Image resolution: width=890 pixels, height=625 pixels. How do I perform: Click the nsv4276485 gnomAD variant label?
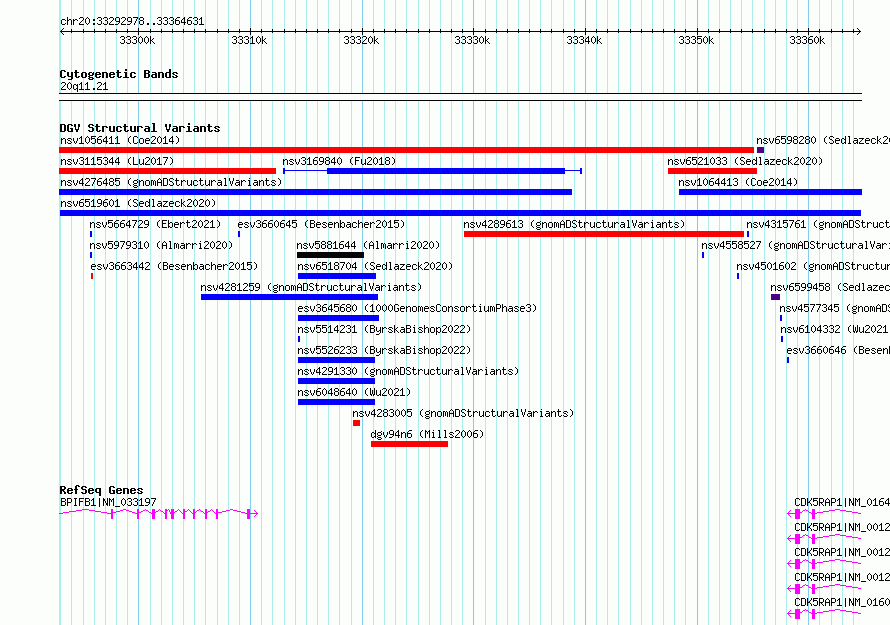[171, 182]
